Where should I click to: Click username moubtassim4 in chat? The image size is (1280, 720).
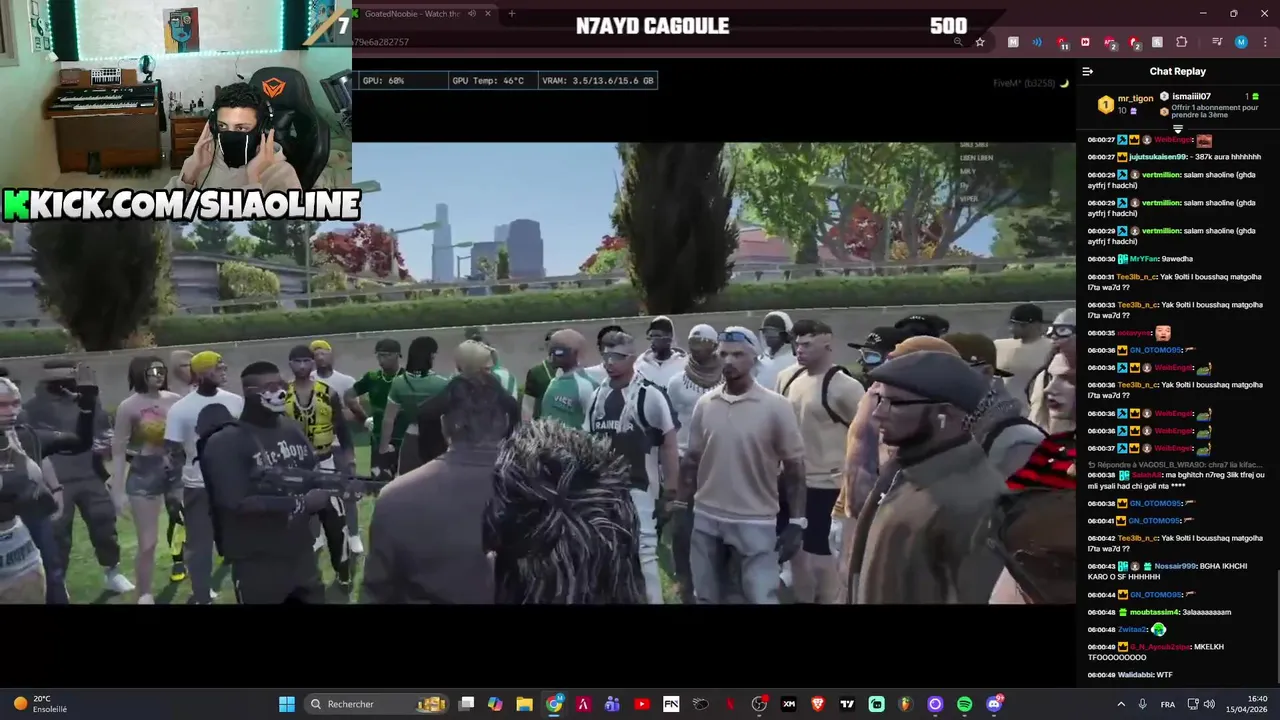point(1153,612)
